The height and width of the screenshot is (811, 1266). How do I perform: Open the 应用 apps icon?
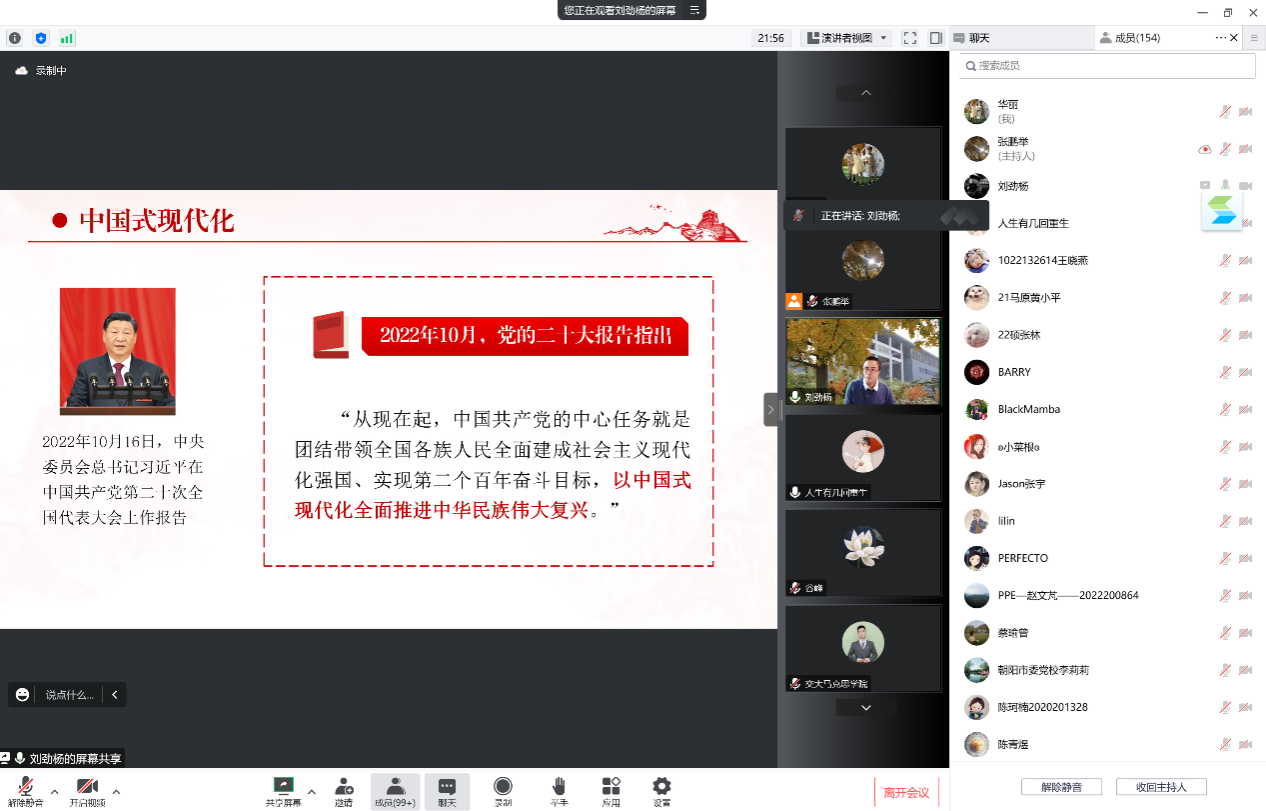610,786
